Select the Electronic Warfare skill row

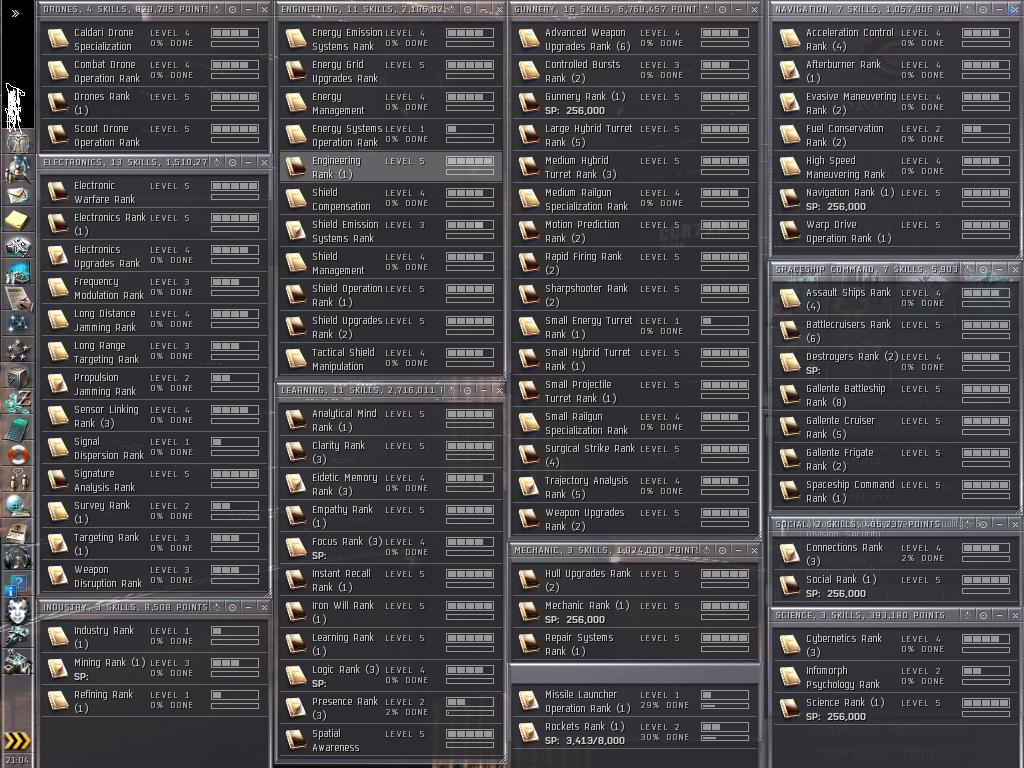pyautogui.click(x=154, y=192)
